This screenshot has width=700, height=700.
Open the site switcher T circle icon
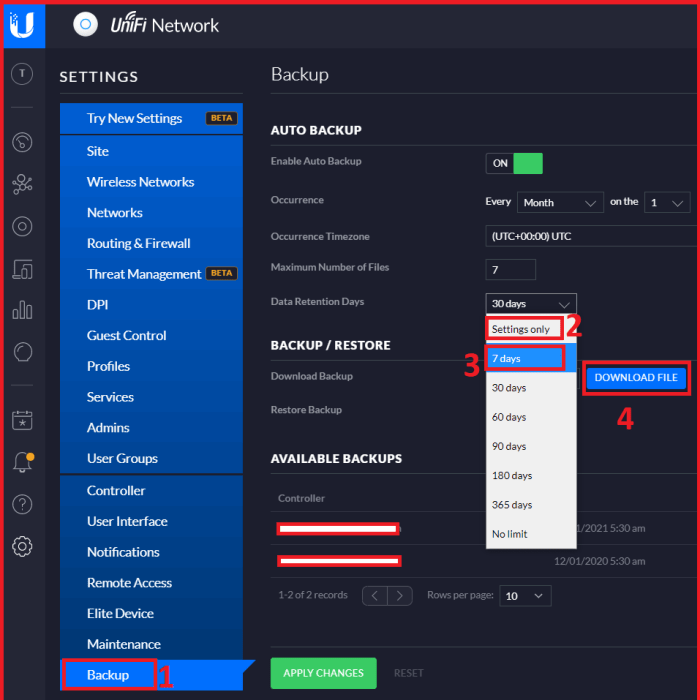[22, 74]
